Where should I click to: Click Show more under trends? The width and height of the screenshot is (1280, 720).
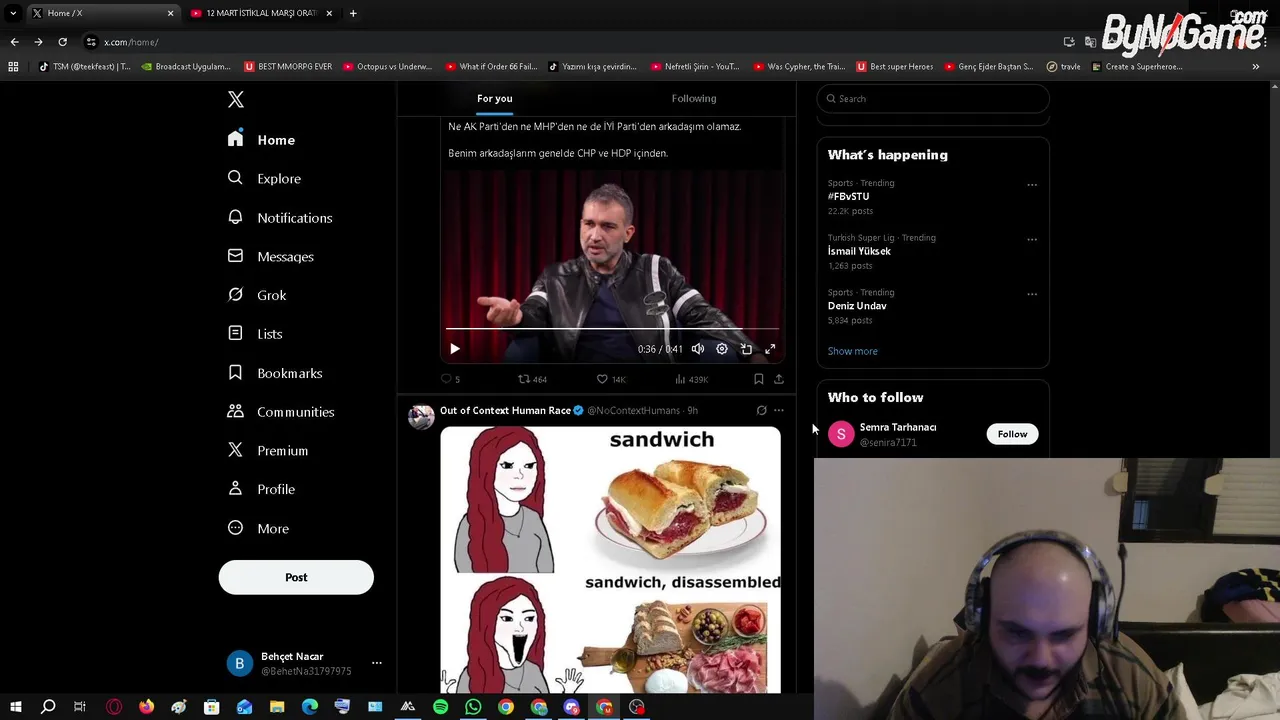853,351
